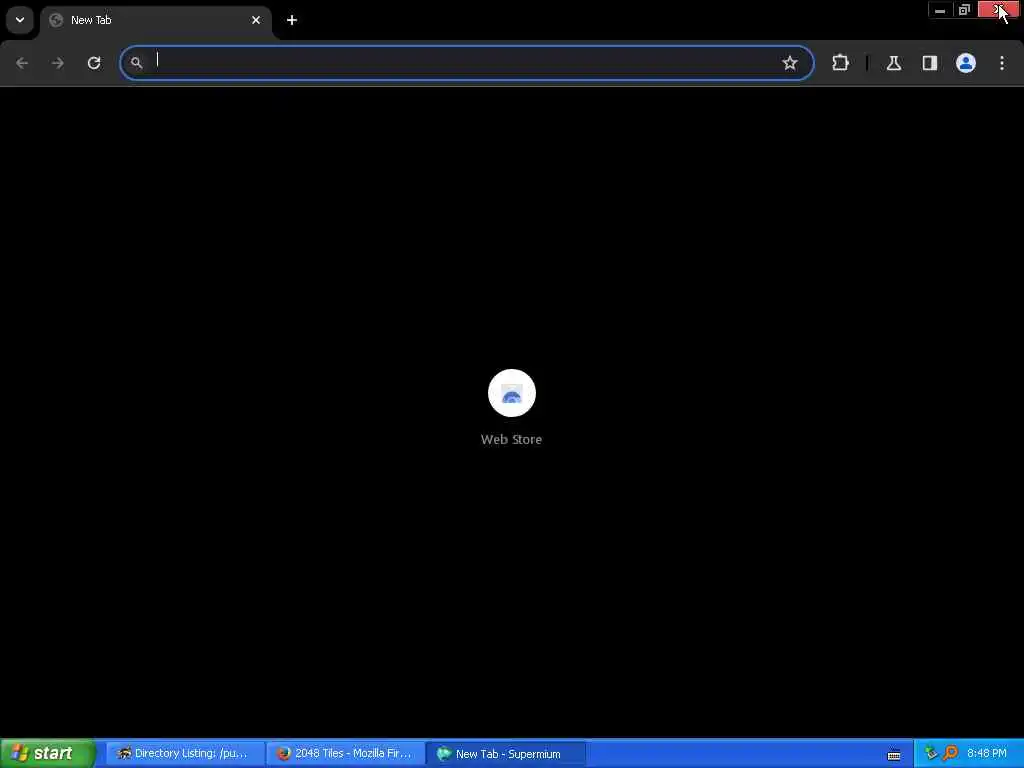Open the profile avatar menu
Image resolution: width=1024 pixels, height=768 pixels.
(x=966, y=63)
